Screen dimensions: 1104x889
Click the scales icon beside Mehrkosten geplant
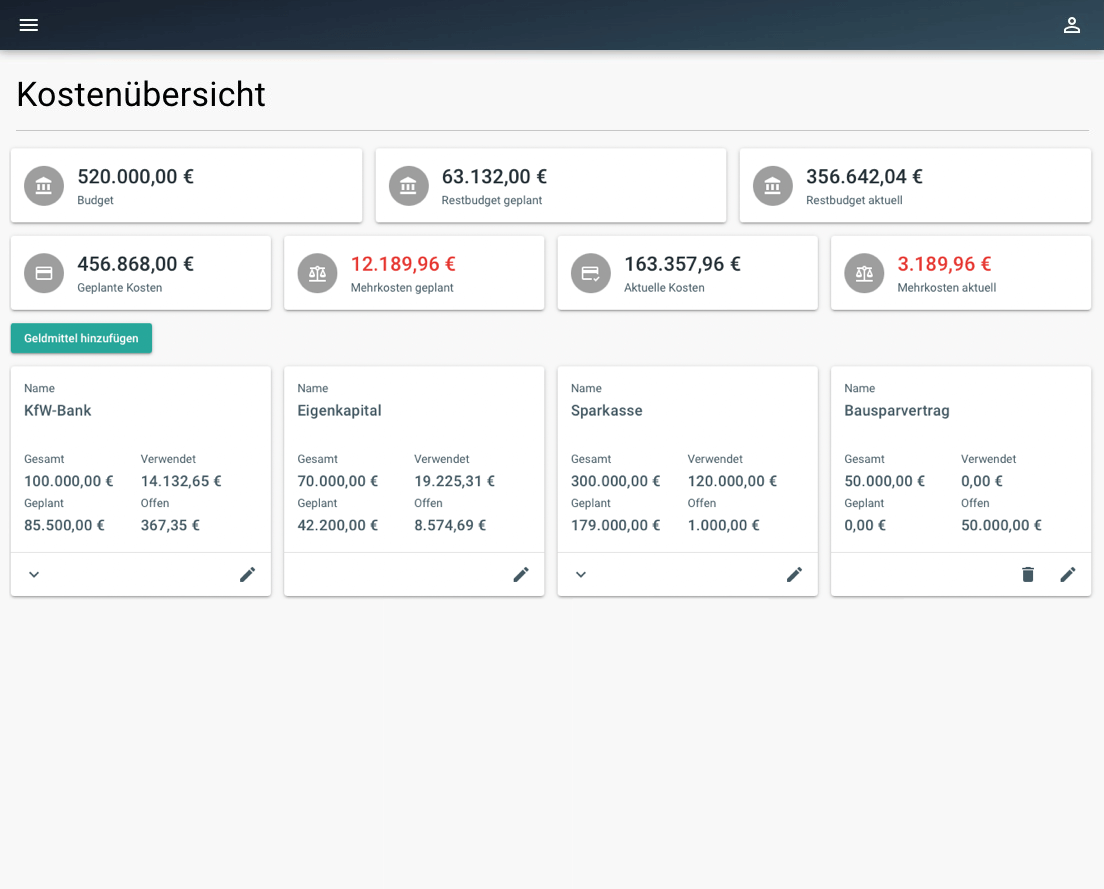[x=317, y=273]
